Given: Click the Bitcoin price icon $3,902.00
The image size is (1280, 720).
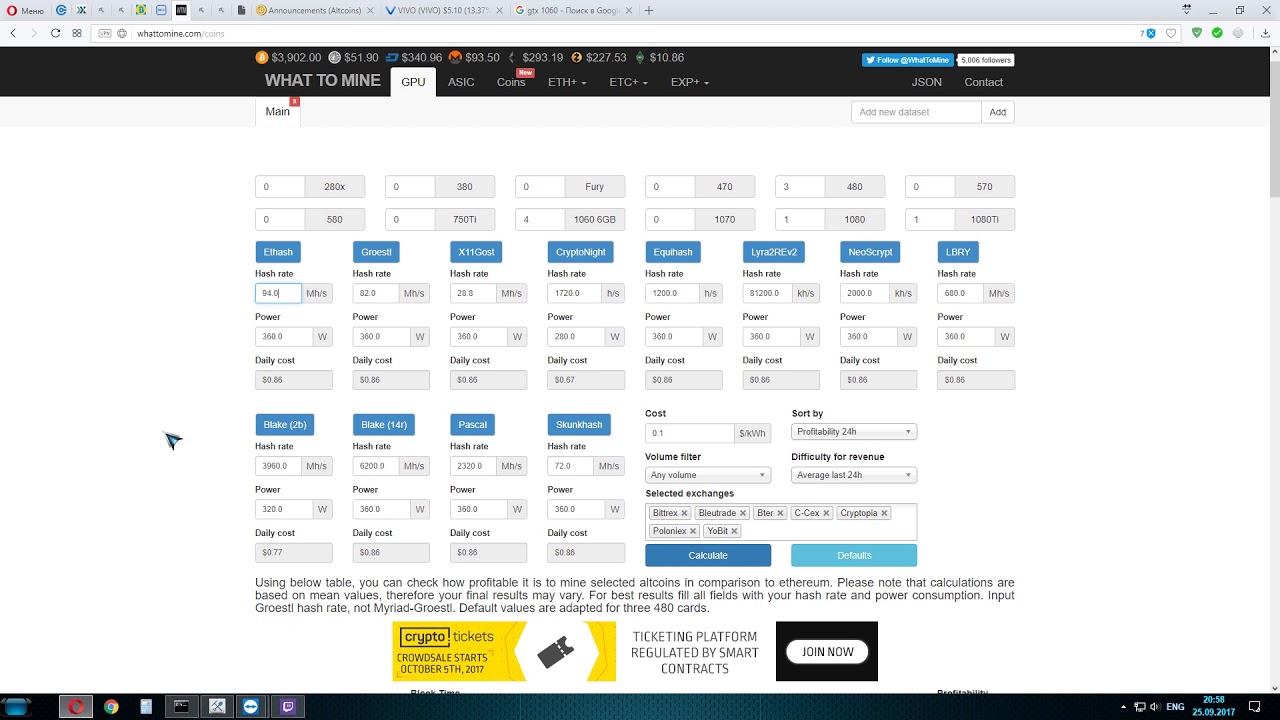Looking at the screenshot, I should [x=262, y=58].
